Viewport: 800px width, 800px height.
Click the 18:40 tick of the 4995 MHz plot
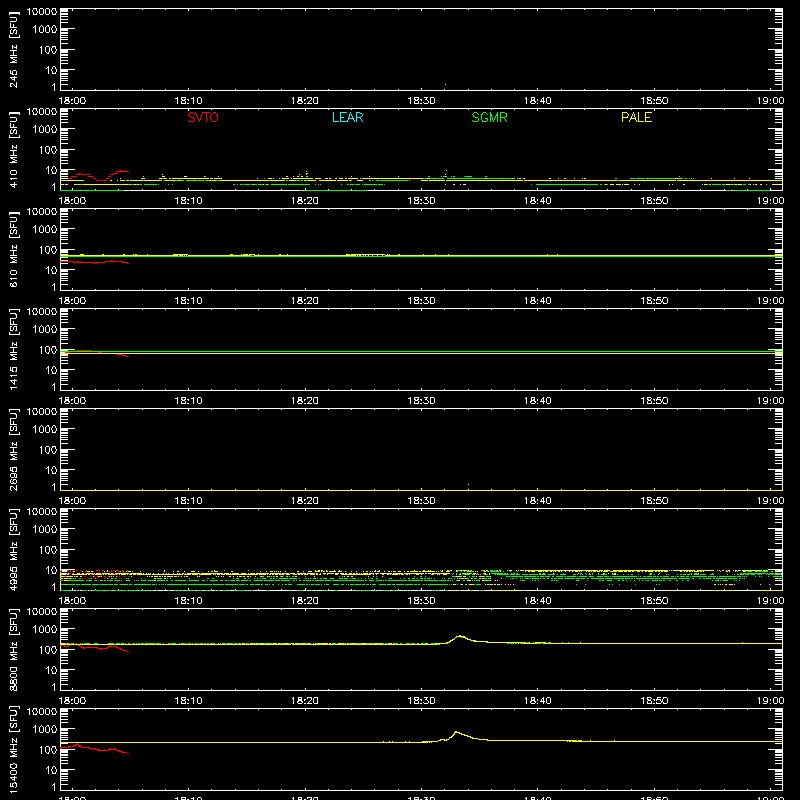538,601
